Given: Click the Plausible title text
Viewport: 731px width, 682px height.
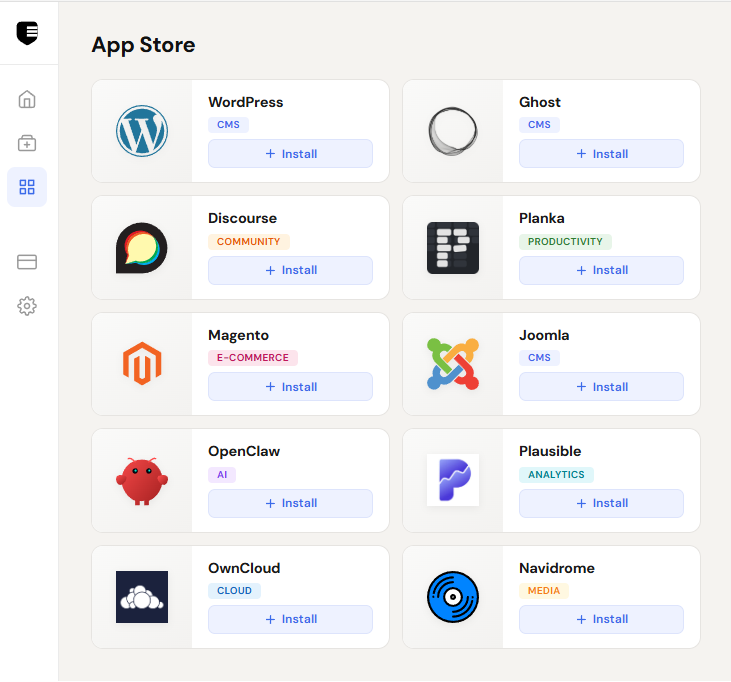Looking at the screenshot, I should [550, 451].
